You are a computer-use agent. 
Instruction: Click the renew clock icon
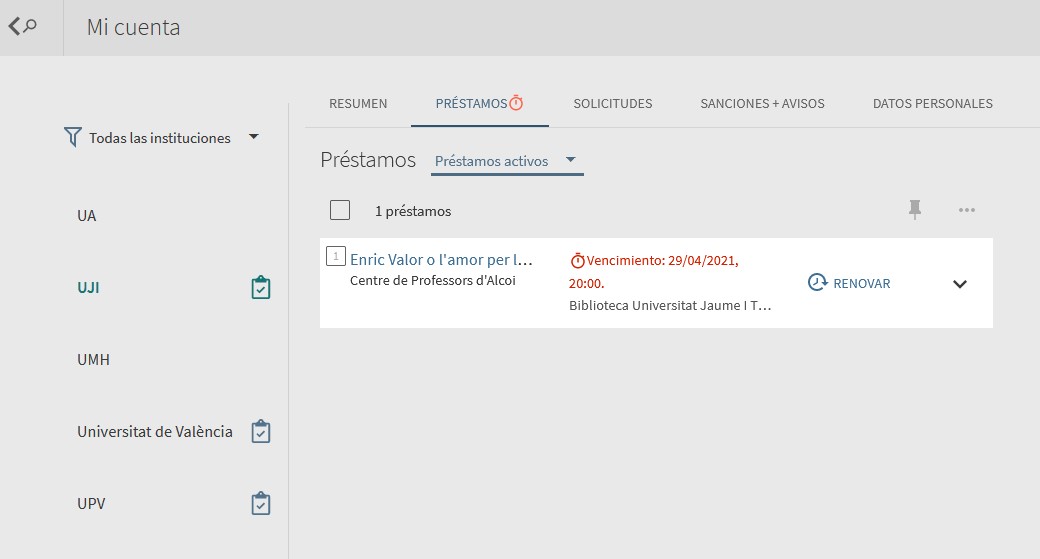(x=817, y=282)
